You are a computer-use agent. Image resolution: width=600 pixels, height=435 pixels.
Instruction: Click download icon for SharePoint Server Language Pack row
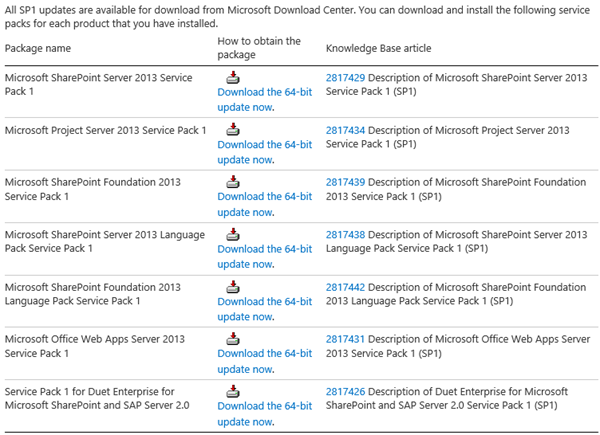click(233, 234)
